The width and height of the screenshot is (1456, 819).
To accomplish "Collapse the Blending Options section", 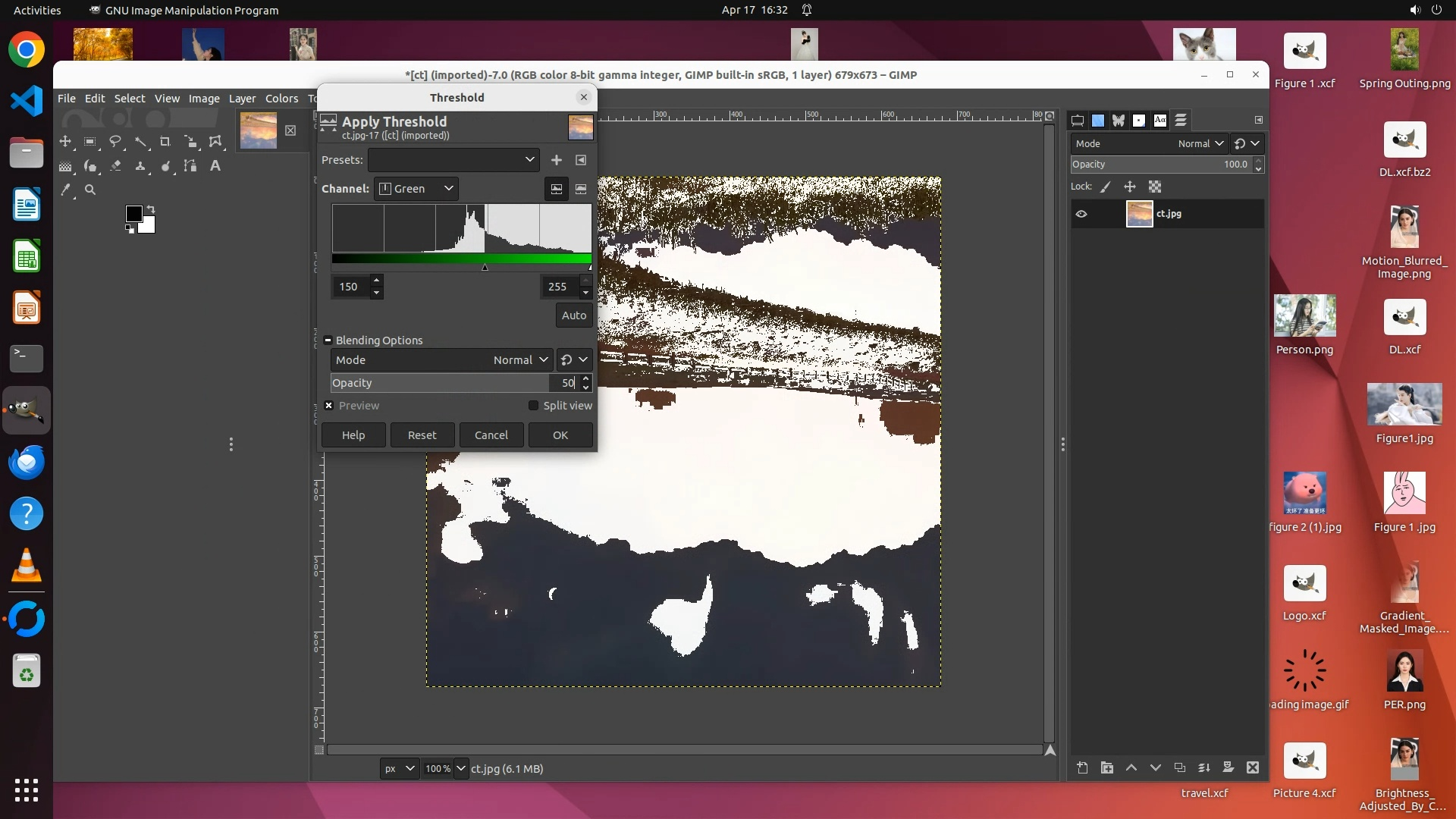I will (328, 340).
